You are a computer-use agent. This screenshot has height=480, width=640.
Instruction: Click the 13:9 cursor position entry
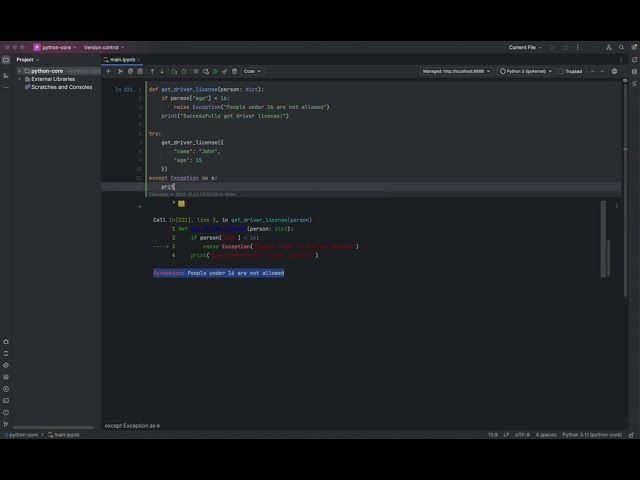point(493,435)
